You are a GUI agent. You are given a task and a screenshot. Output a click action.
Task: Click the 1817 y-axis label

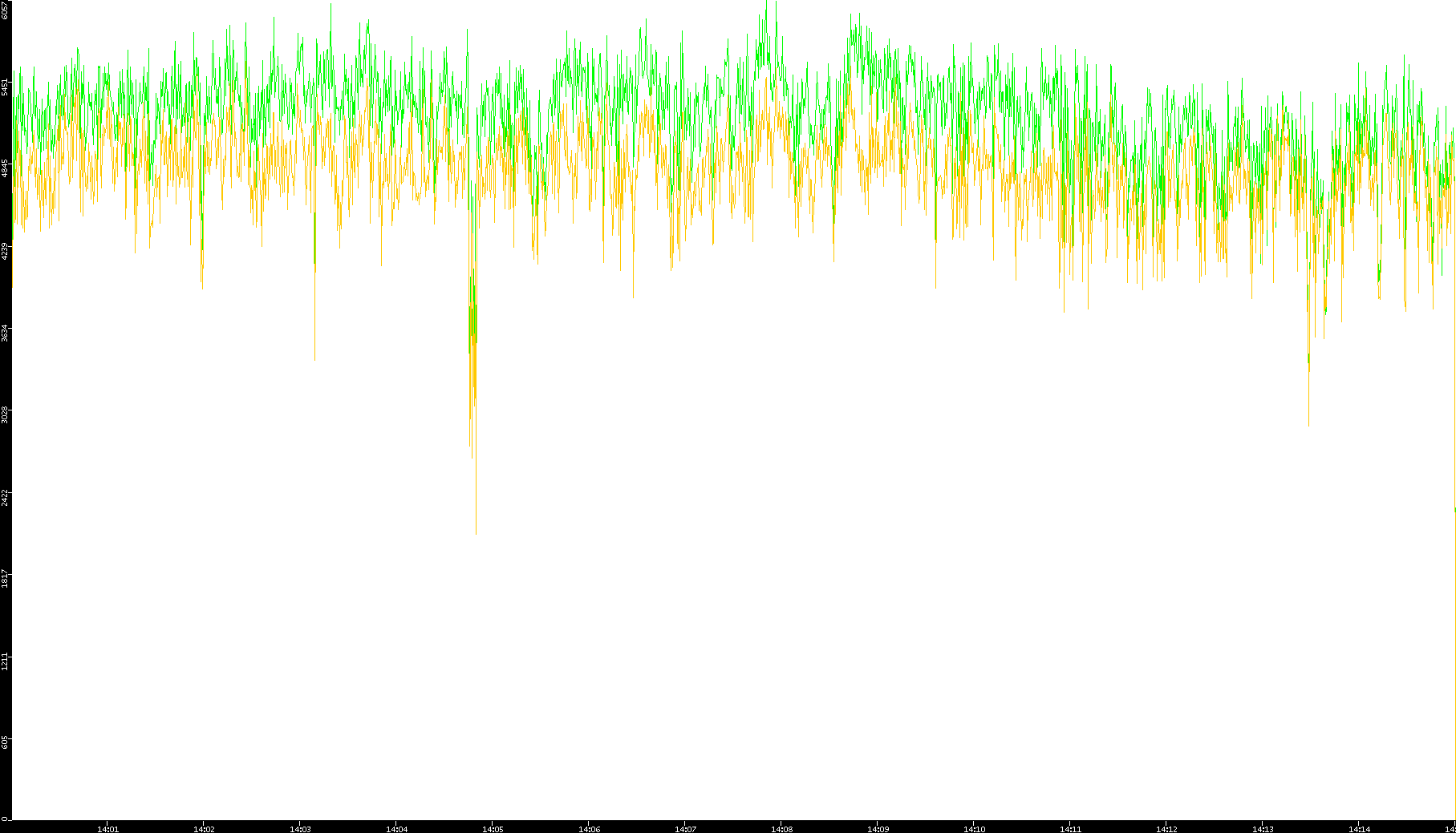pyautogui.click(x=6, y=578)
